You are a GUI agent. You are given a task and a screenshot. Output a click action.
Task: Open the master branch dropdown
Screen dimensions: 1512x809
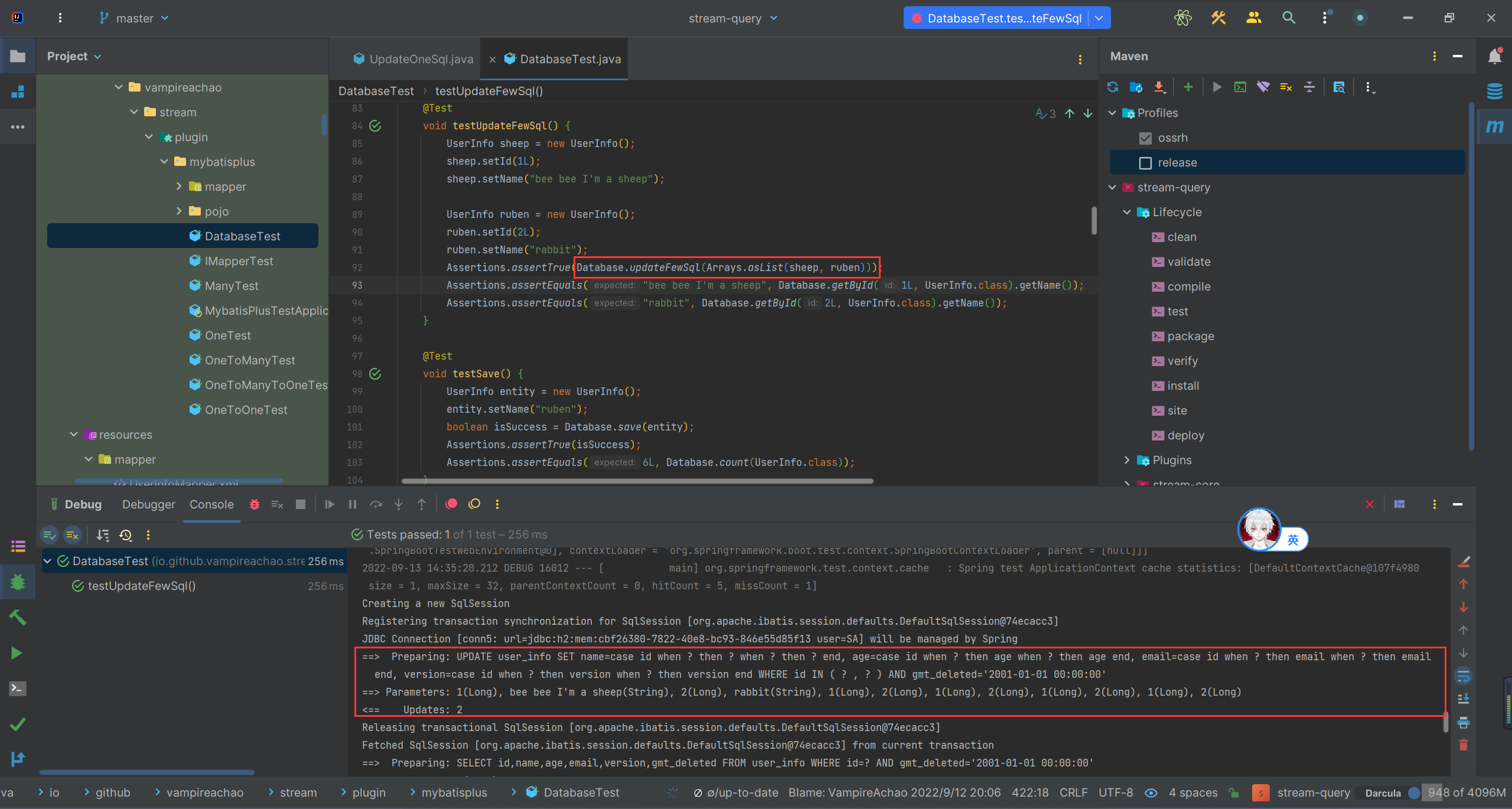pyautogui.click(x=135, y=18)
